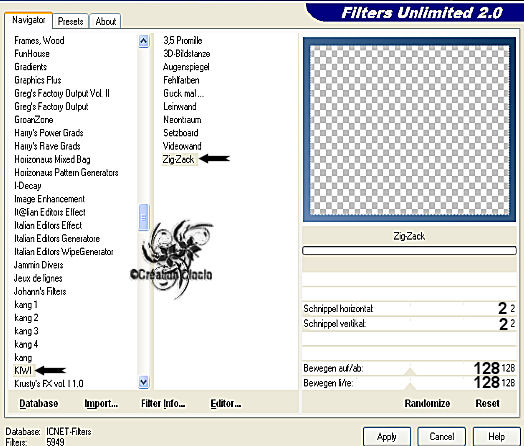
Task: Select the kang 3 category
Action: 26,331
